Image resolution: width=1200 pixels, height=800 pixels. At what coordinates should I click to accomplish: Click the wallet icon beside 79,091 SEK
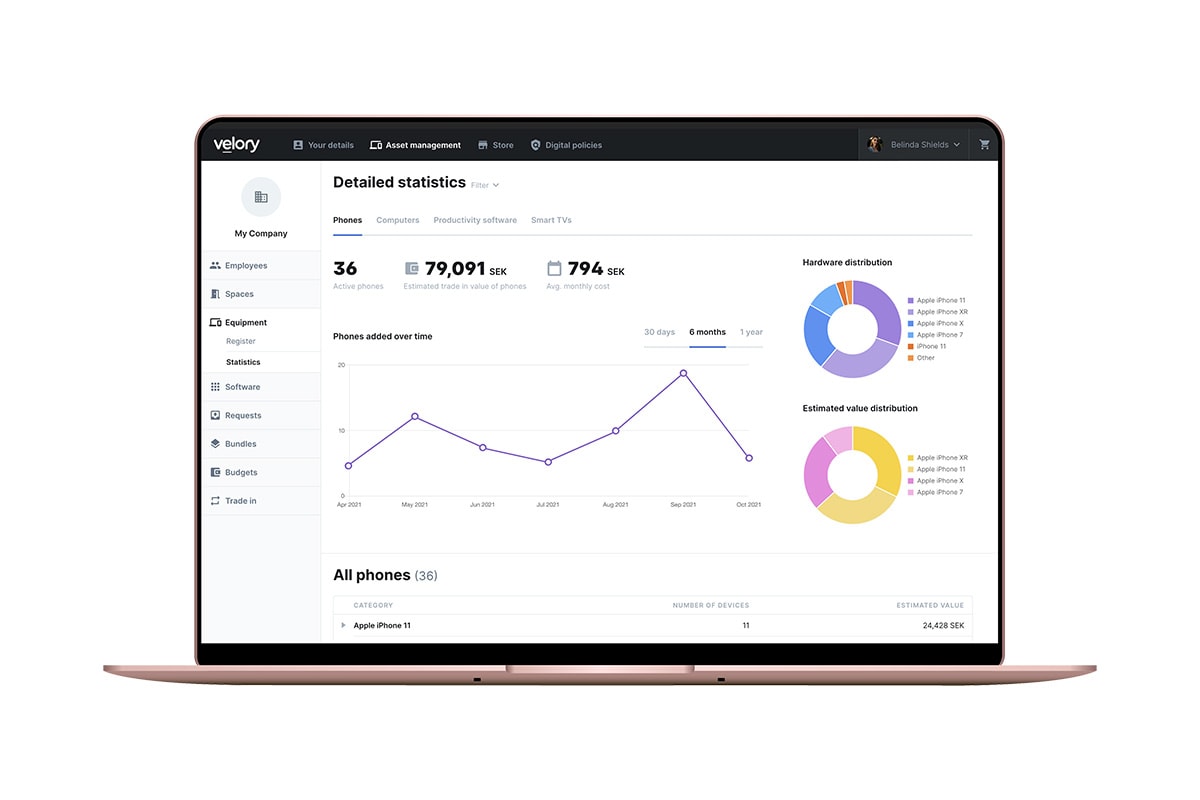(x=411, y=268)
